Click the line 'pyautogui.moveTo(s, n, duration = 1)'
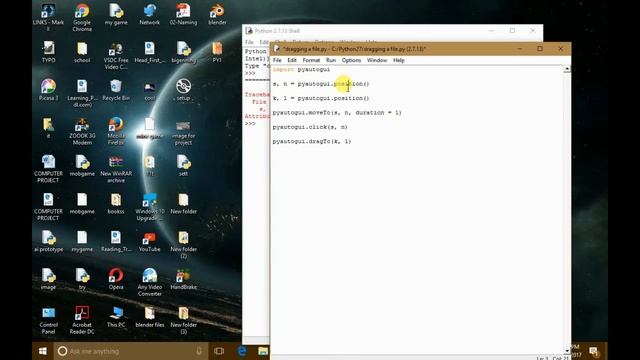 pyautogui.click(x=337, y=113)
